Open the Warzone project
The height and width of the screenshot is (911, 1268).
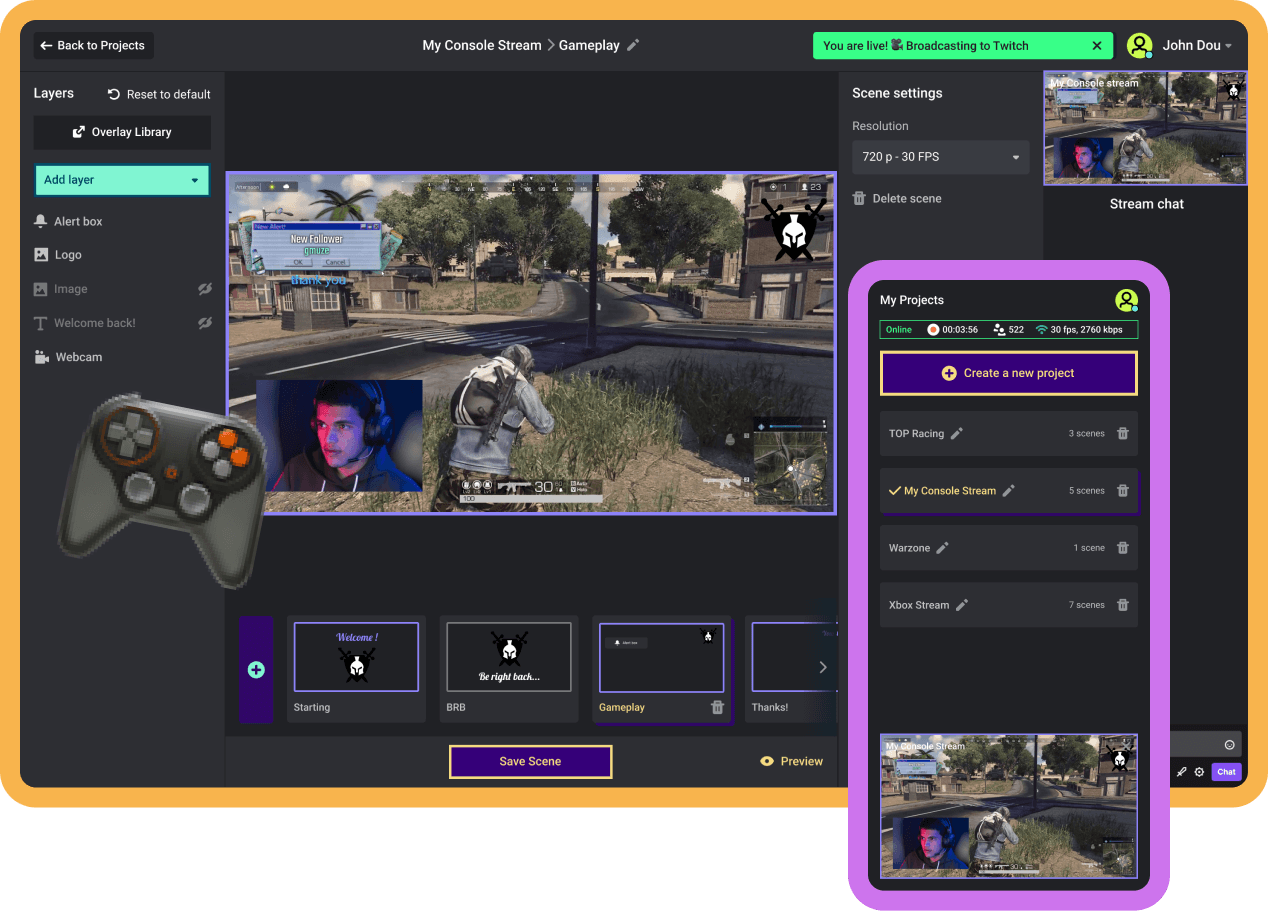(1009, 548)
